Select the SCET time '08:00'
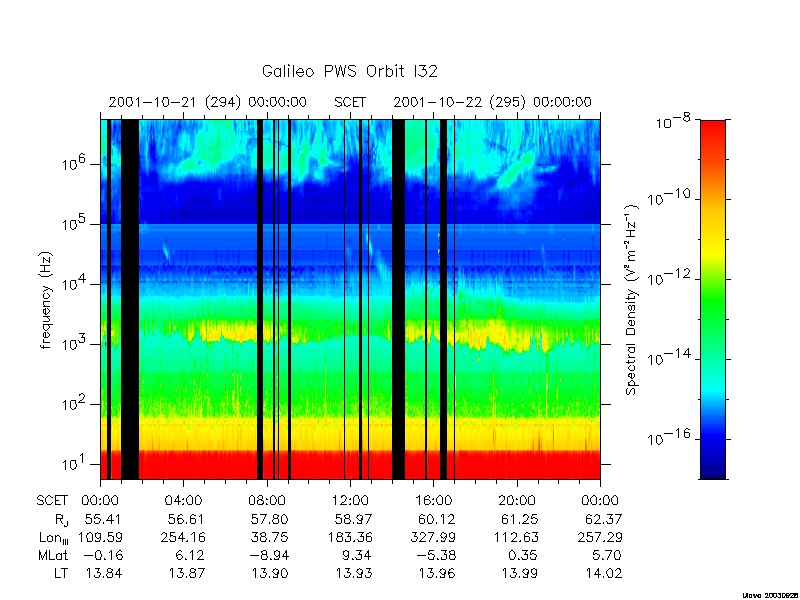Screen dimensions: 800x600 (x=267, y=501)
